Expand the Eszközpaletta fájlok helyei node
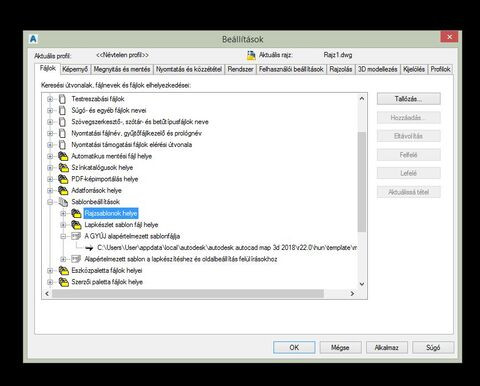The height and width of the screenshot is (386, 480). [x=50, y=270]
